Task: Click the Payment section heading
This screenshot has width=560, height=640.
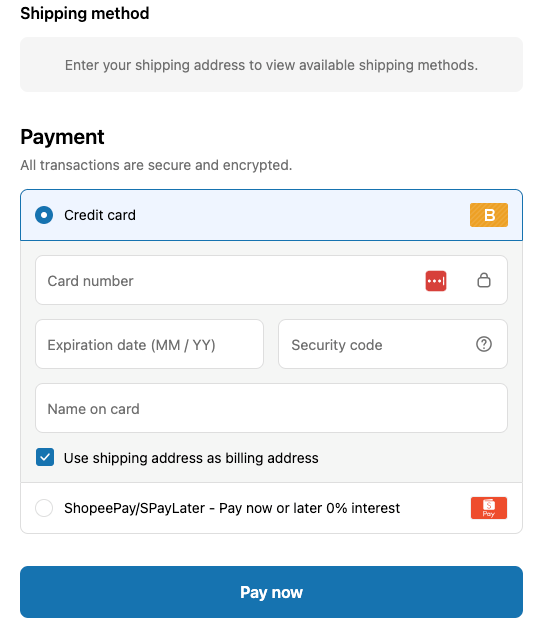Action: pos(62,137)
